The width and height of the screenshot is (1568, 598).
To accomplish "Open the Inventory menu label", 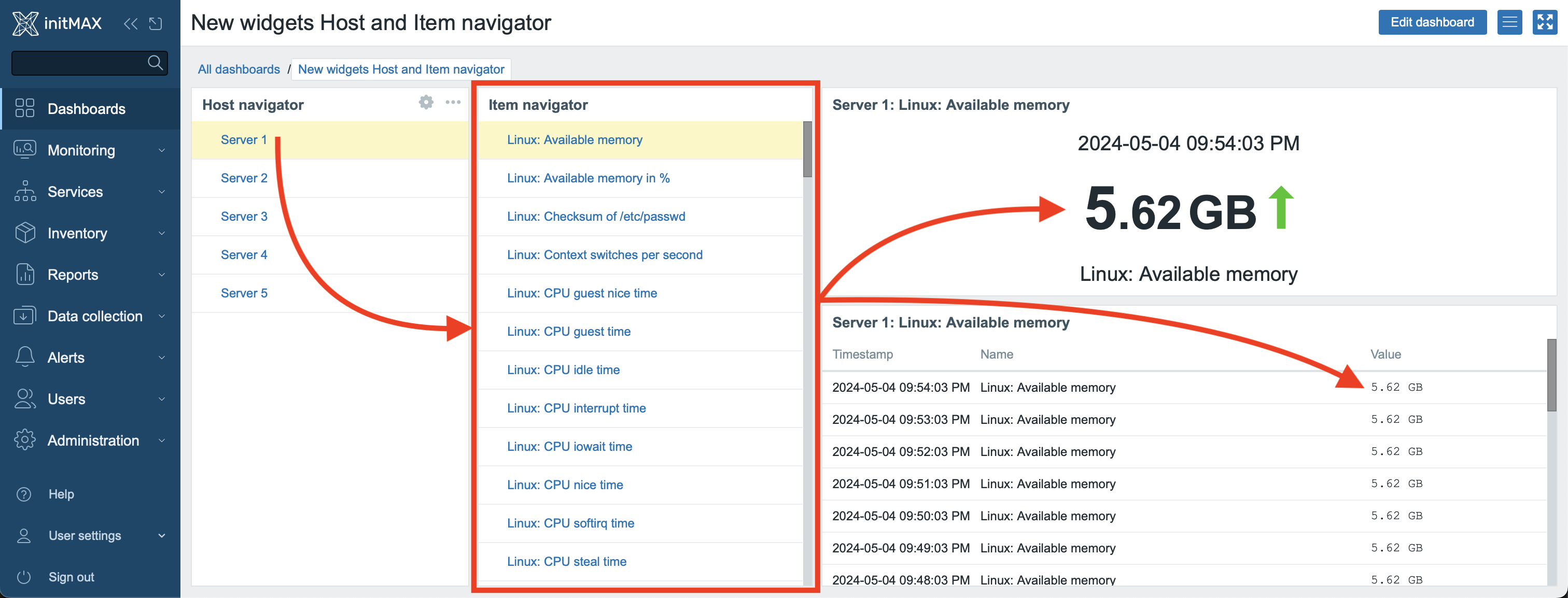I will (77, 233).
